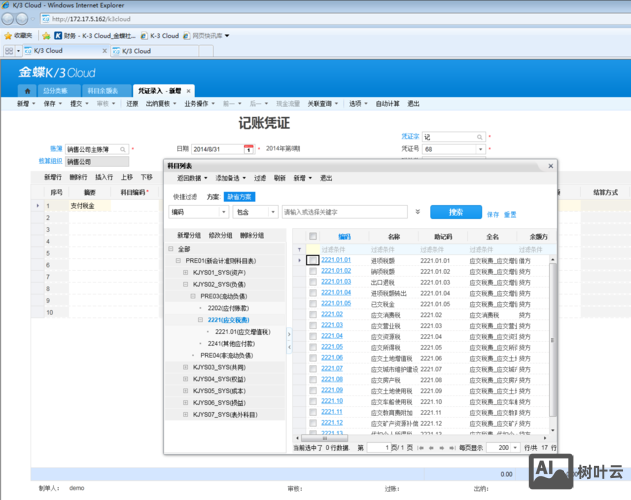Collapse the KJYS02_SYS(负债) tree node
This screenshot has height=500, width=631.
point(186,284)
